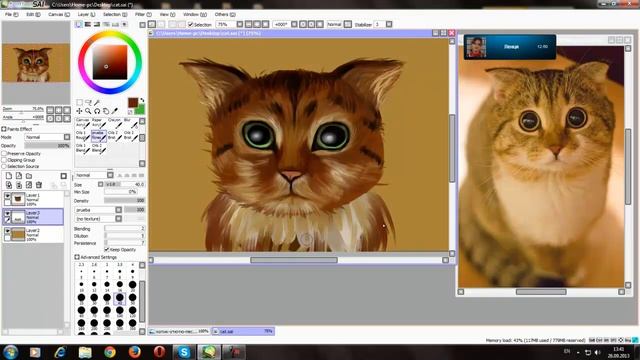Viewport: 640px width, 360px height.
Task: Open the Layer menu
Action: point(86,14)
